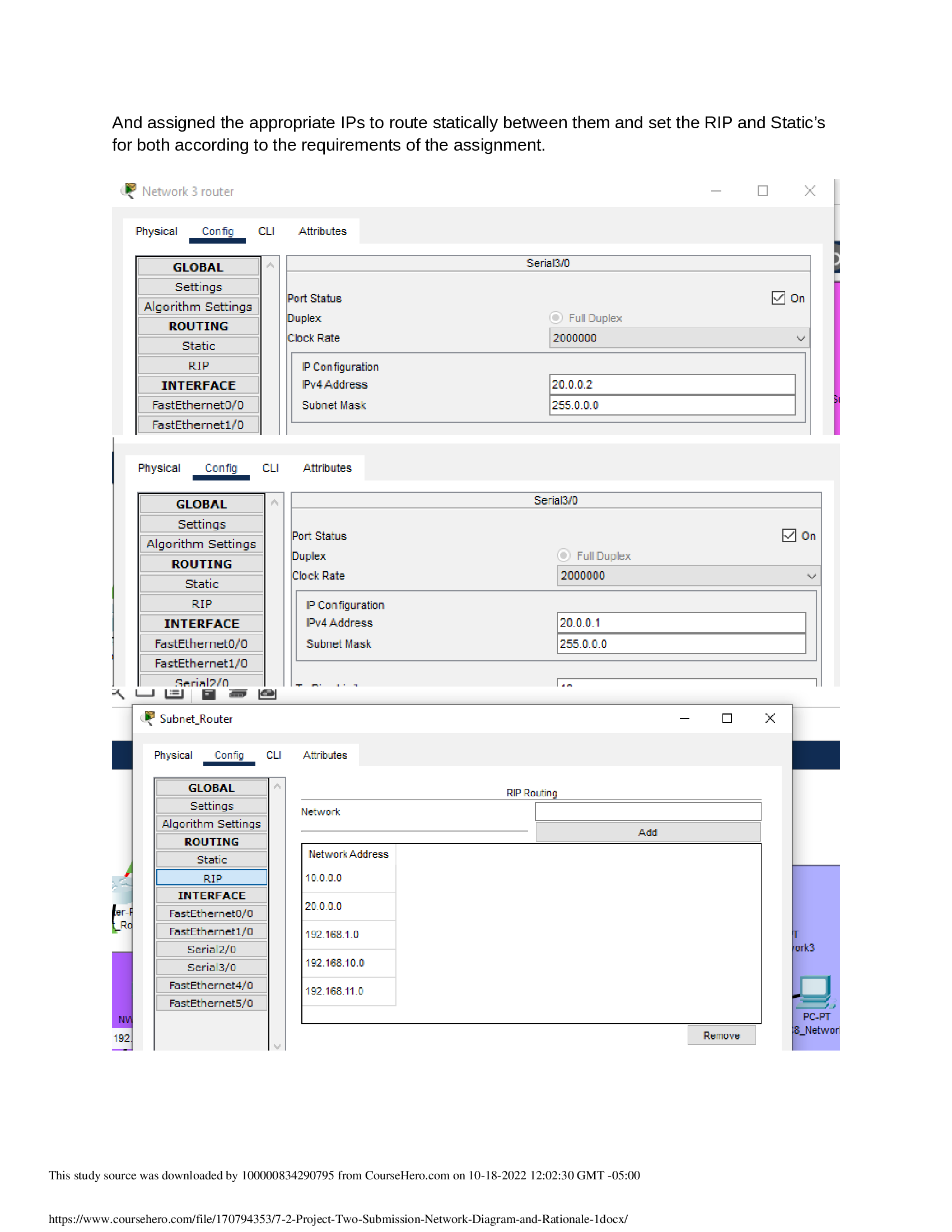952x1232 pixels.
Task: Select Full Duplex radio in Network 3 router
Action: 556,318
